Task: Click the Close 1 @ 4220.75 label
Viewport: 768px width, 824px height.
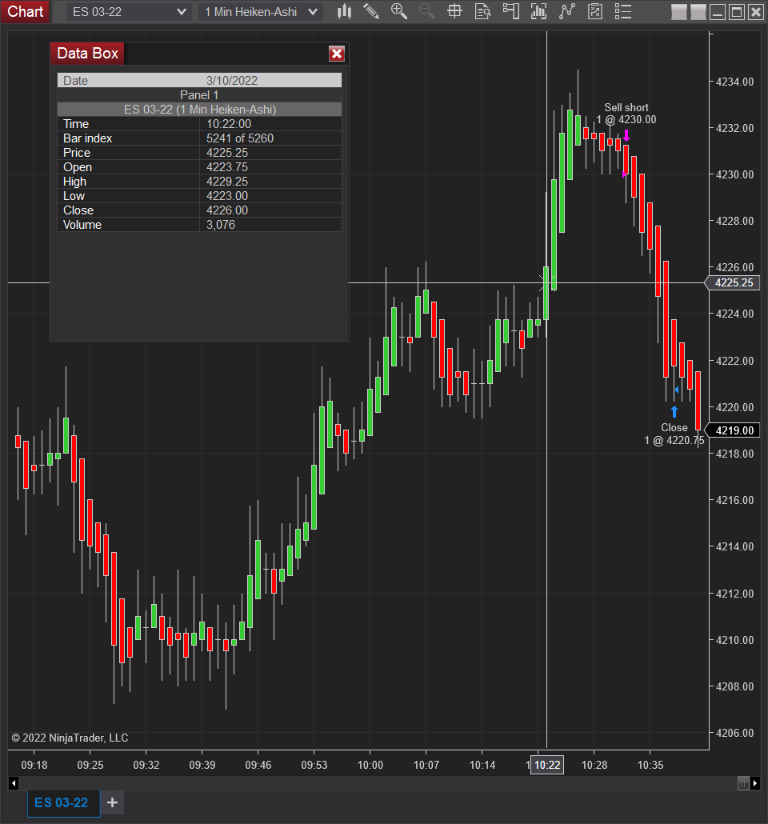Action: click(x=674, y=434)
